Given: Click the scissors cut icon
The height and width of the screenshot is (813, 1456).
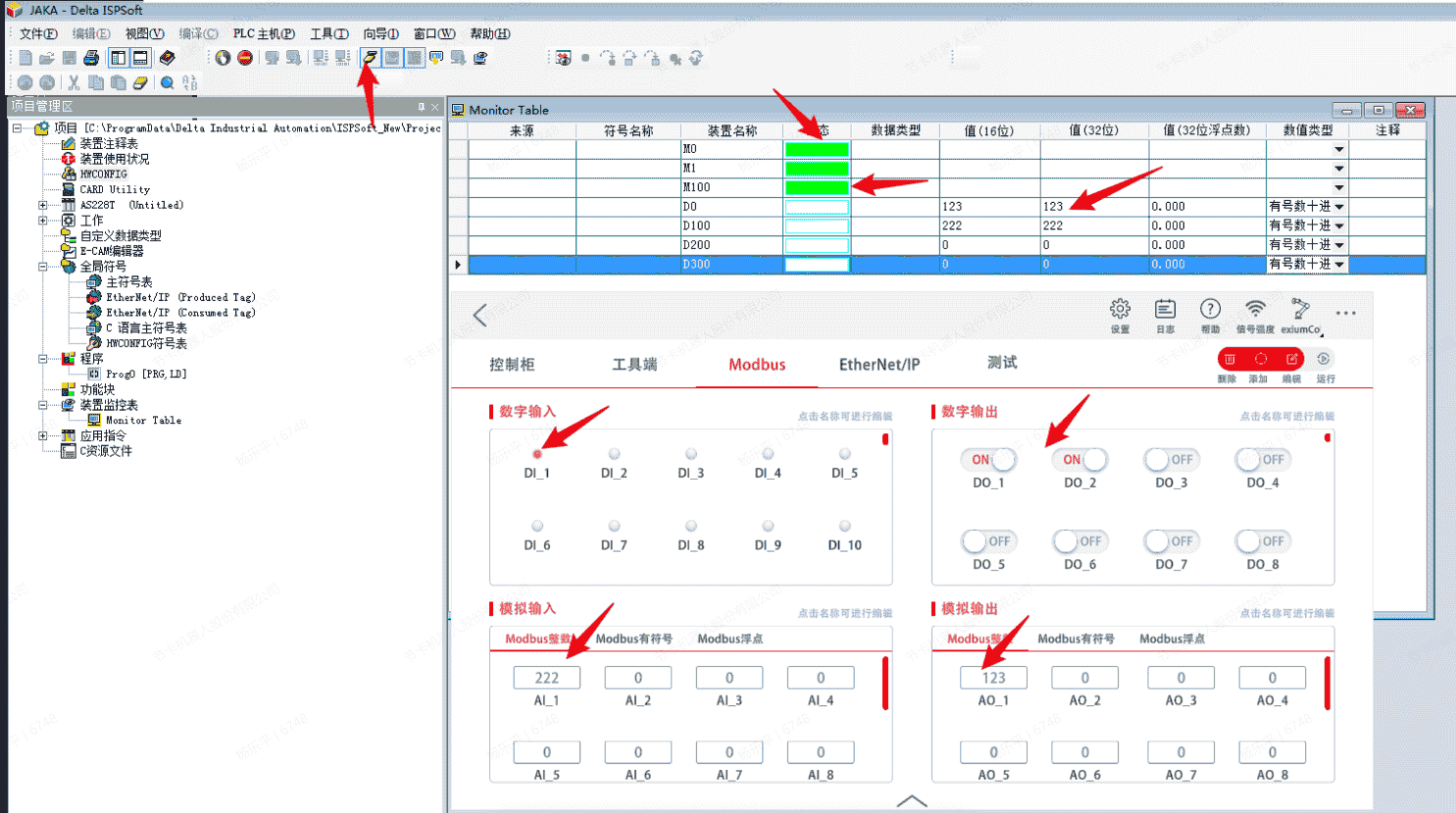Looking at the screenshot, I should pyautogui.click(x=74, y=83).
